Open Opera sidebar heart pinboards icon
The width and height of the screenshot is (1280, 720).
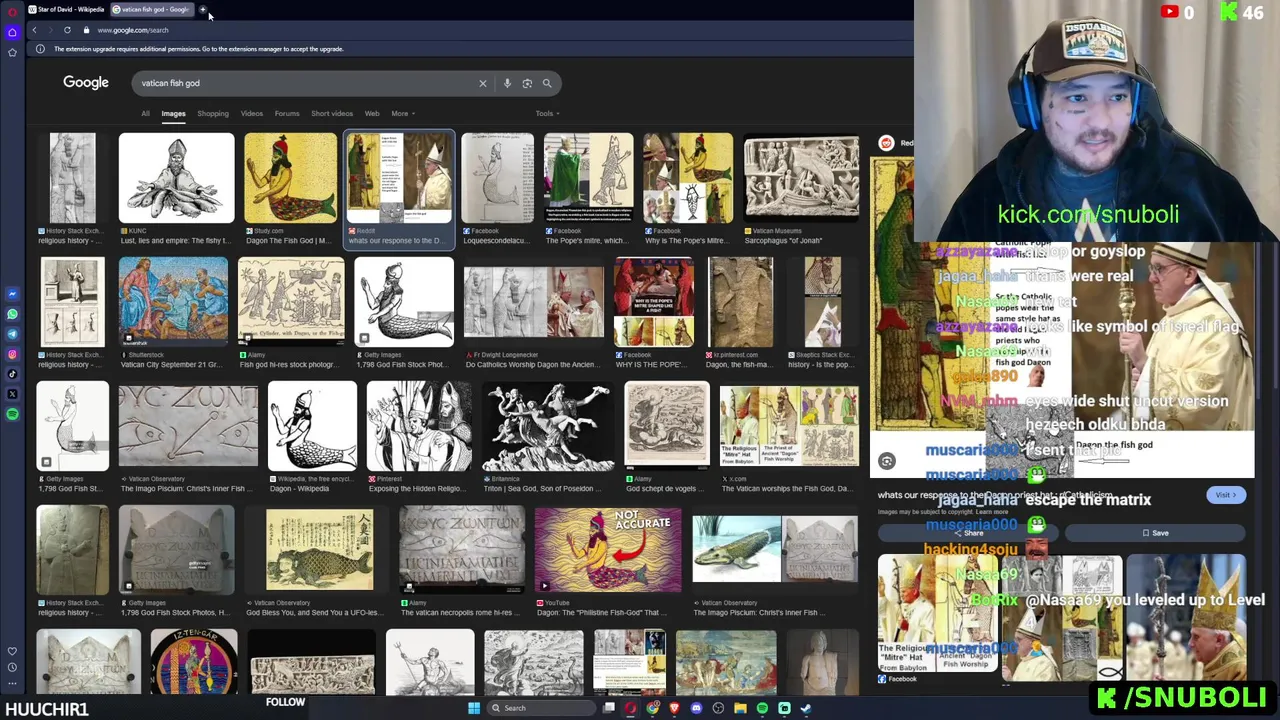pos(12,651)
